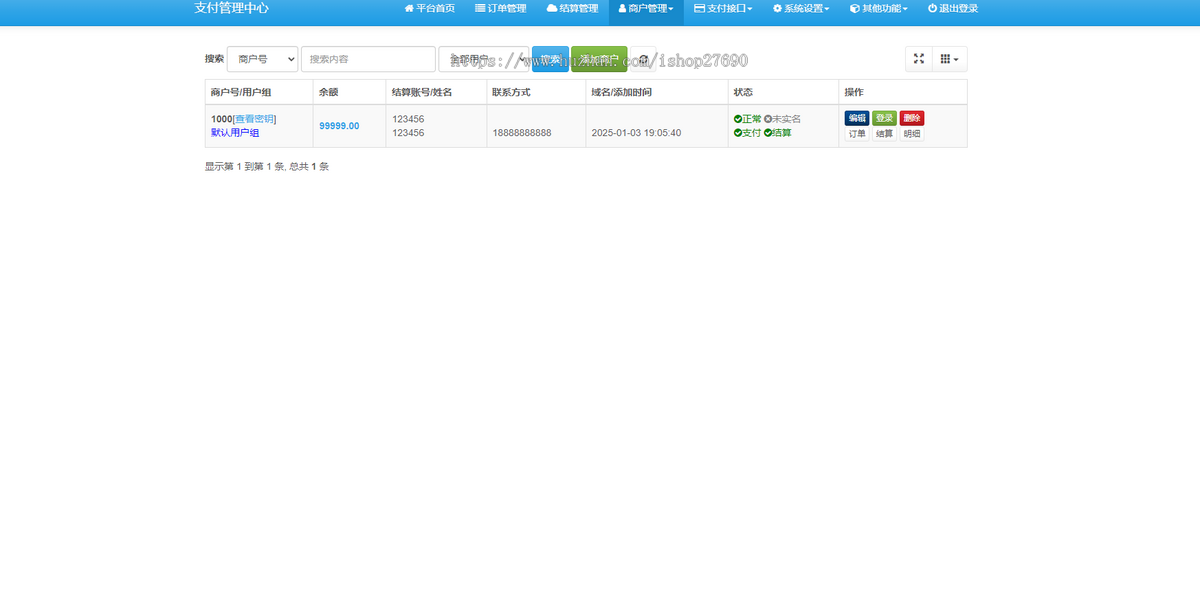
Task: Click pagination text 显示第 1 到第 1 条
Action: (x=244, y=167)
